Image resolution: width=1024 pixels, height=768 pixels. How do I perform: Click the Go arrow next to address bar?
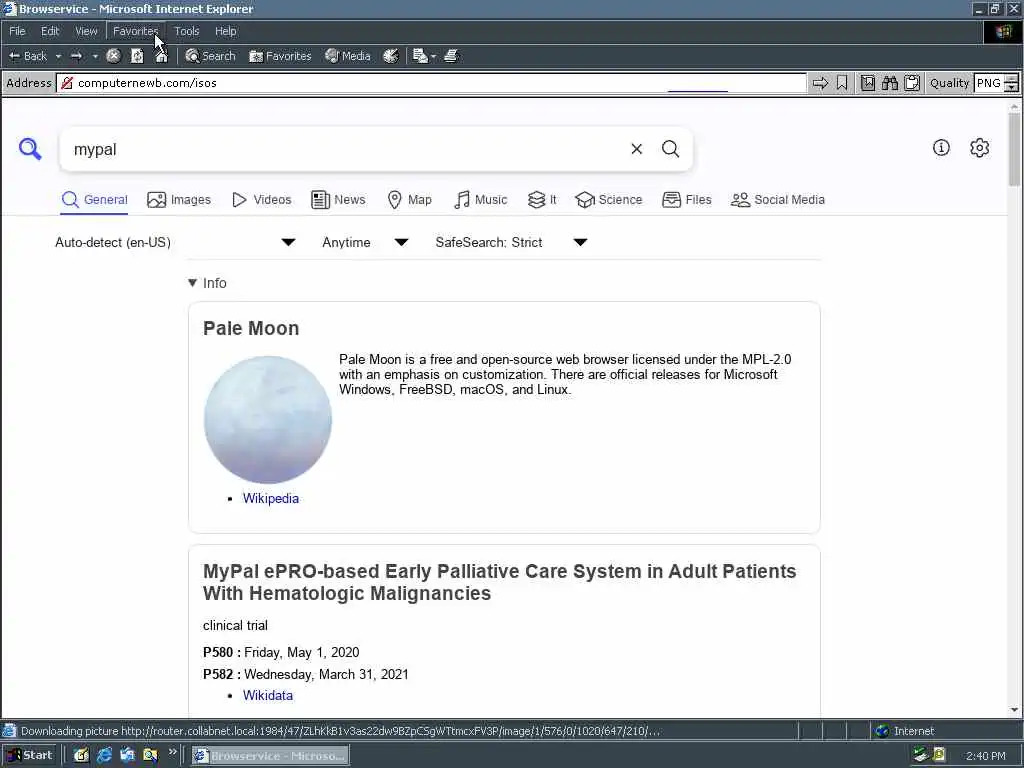(820, 83)
